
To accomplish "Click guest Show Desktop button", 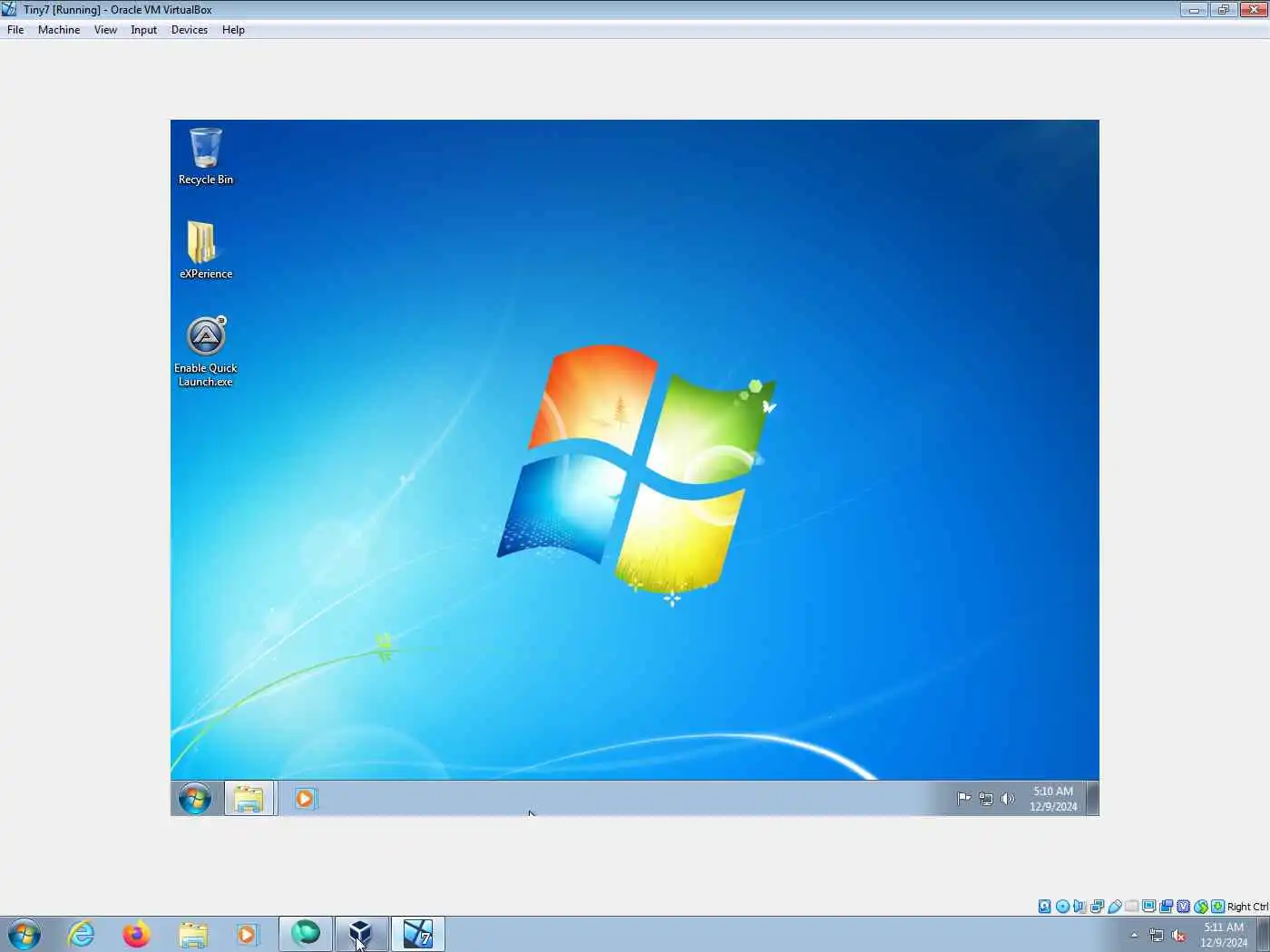I will [x=1092, y=799].
